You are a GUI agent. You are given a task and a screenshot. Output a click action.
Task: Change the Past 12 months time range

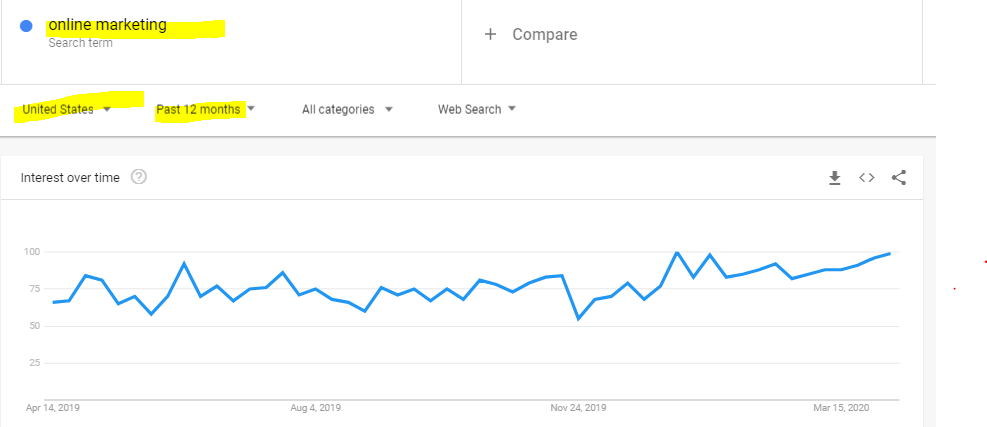[205, 110]
